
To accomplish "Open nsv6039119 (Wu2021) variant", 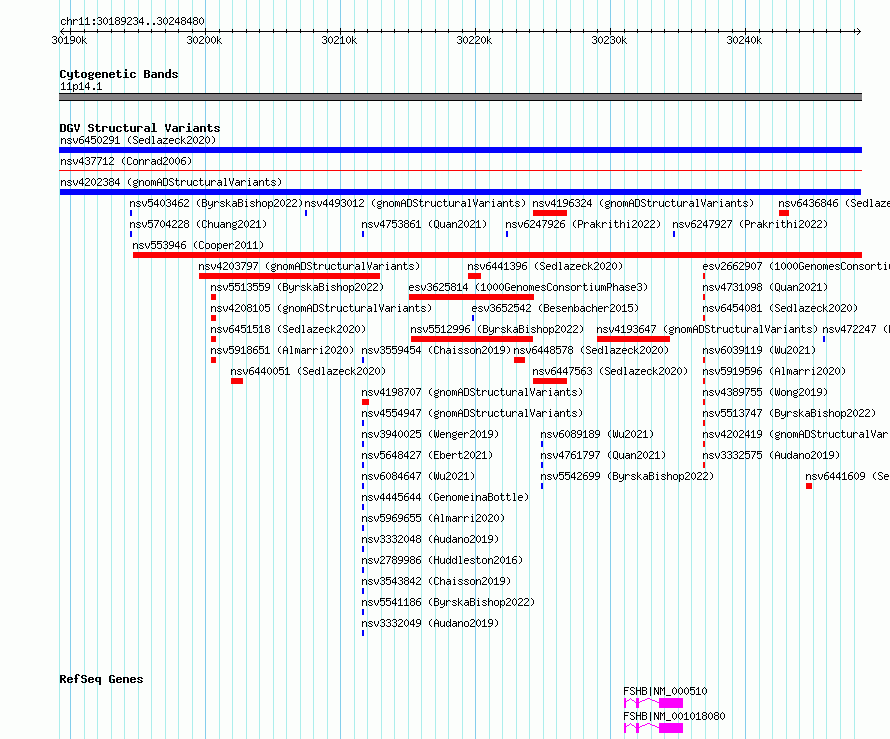I will click(x=759, y=350).
